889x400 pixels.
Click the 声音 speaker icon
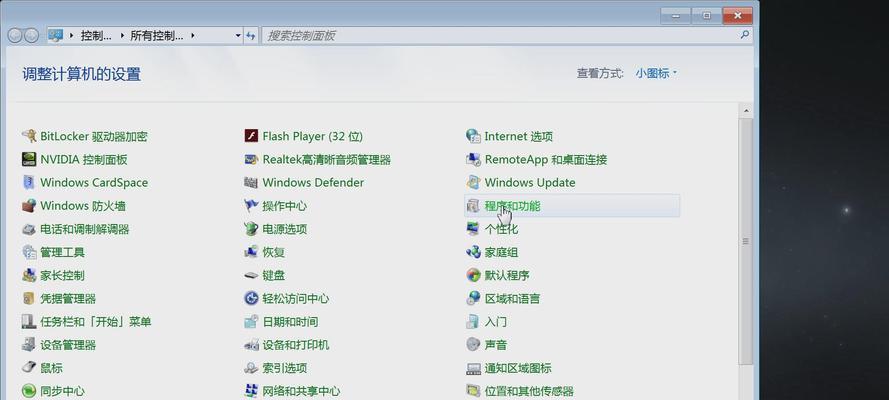pos(473,344)
